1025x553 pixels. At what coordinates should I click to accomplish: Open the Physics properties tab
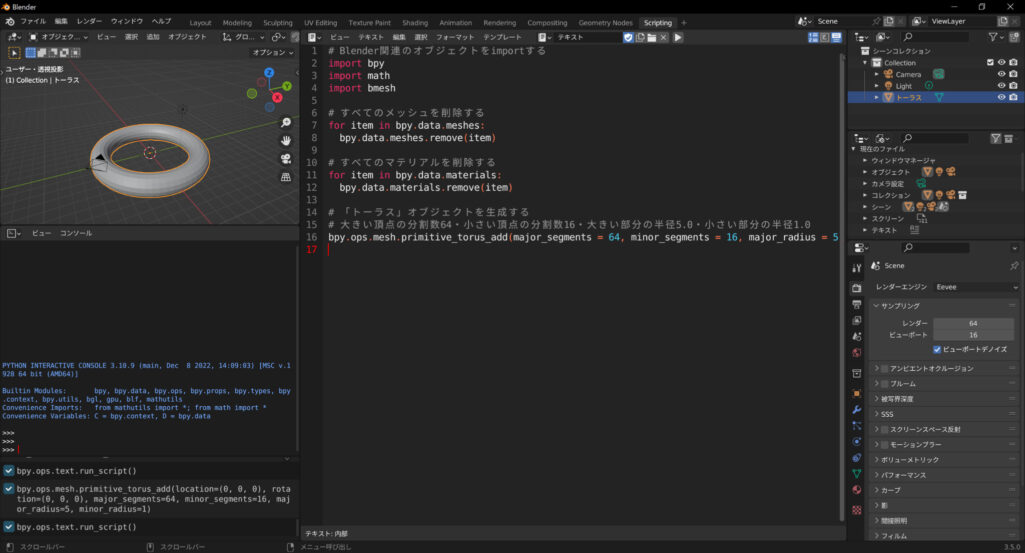(x=857, y=441)
